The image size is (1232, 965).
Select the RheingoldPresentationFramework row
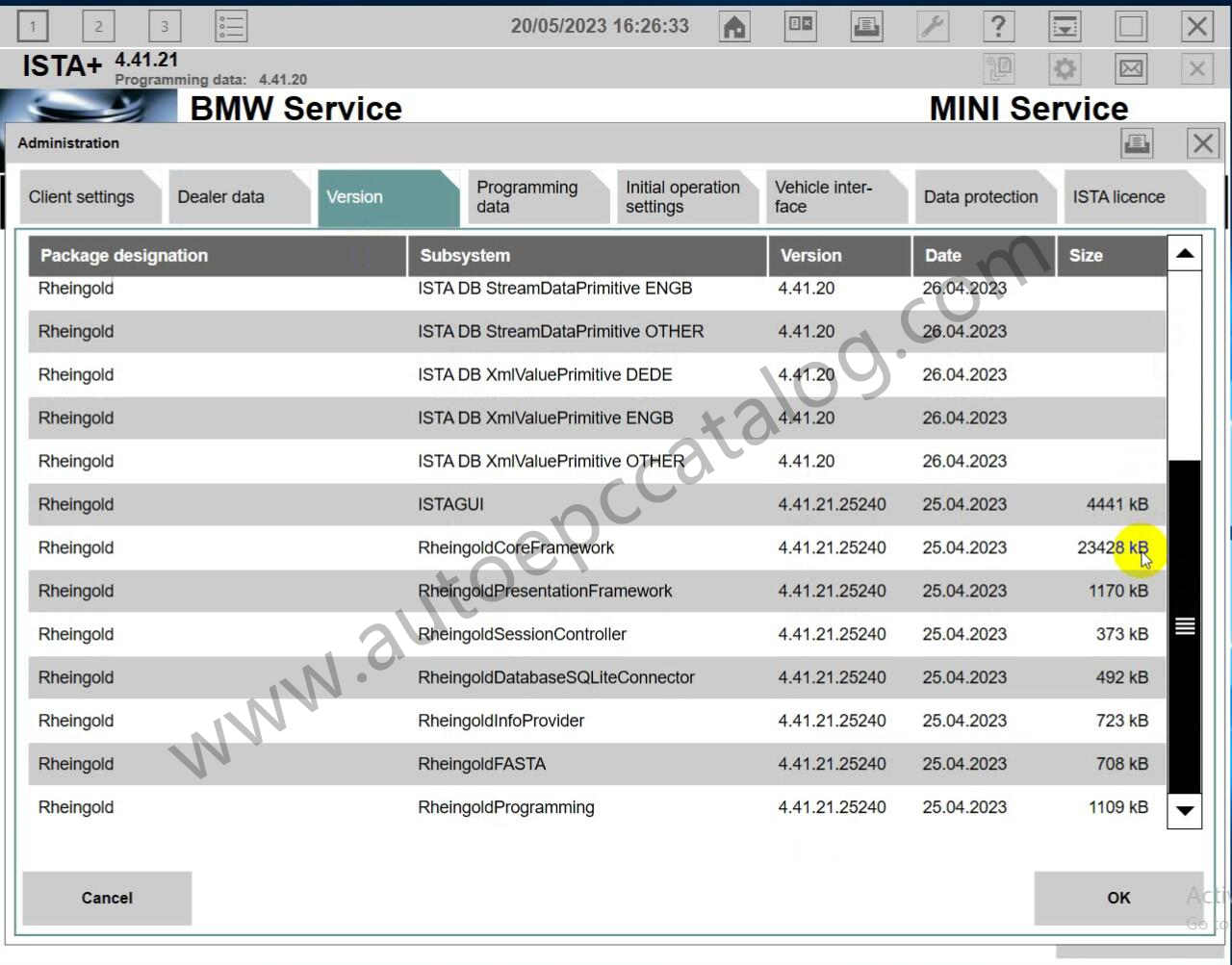point(597,592)
